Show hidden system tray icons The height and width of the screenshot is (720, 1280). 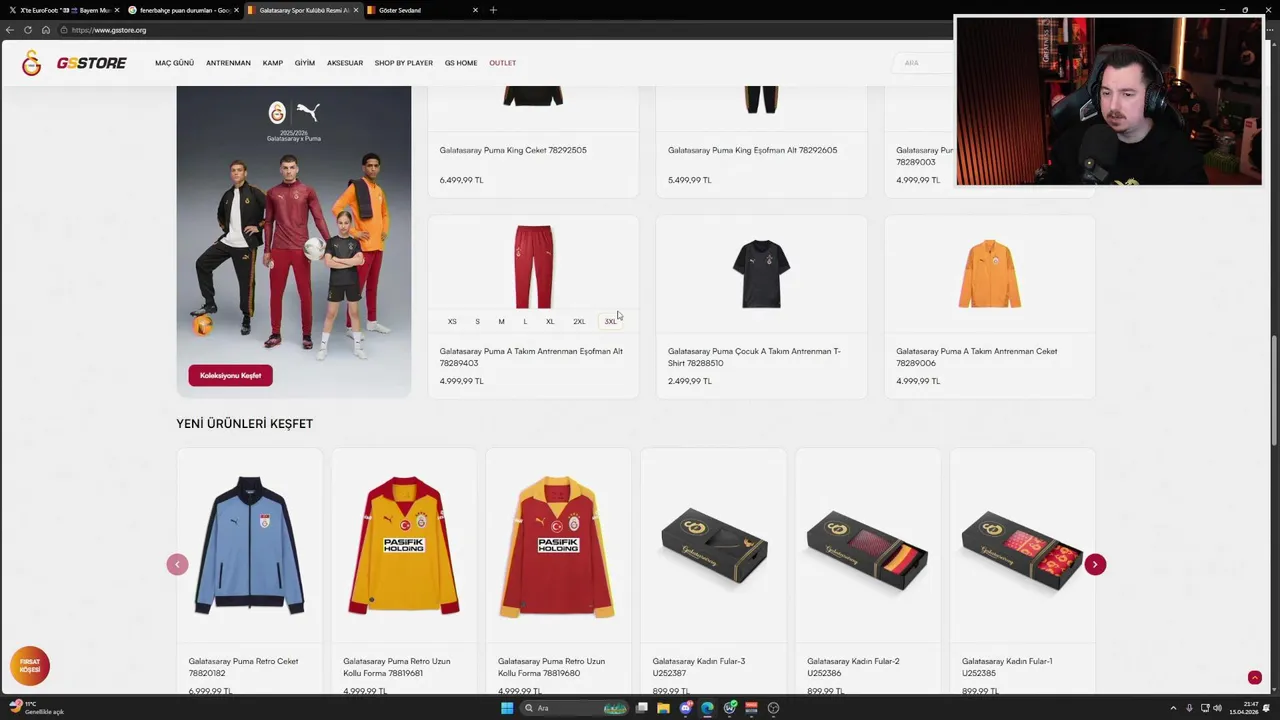(1175, 708)
